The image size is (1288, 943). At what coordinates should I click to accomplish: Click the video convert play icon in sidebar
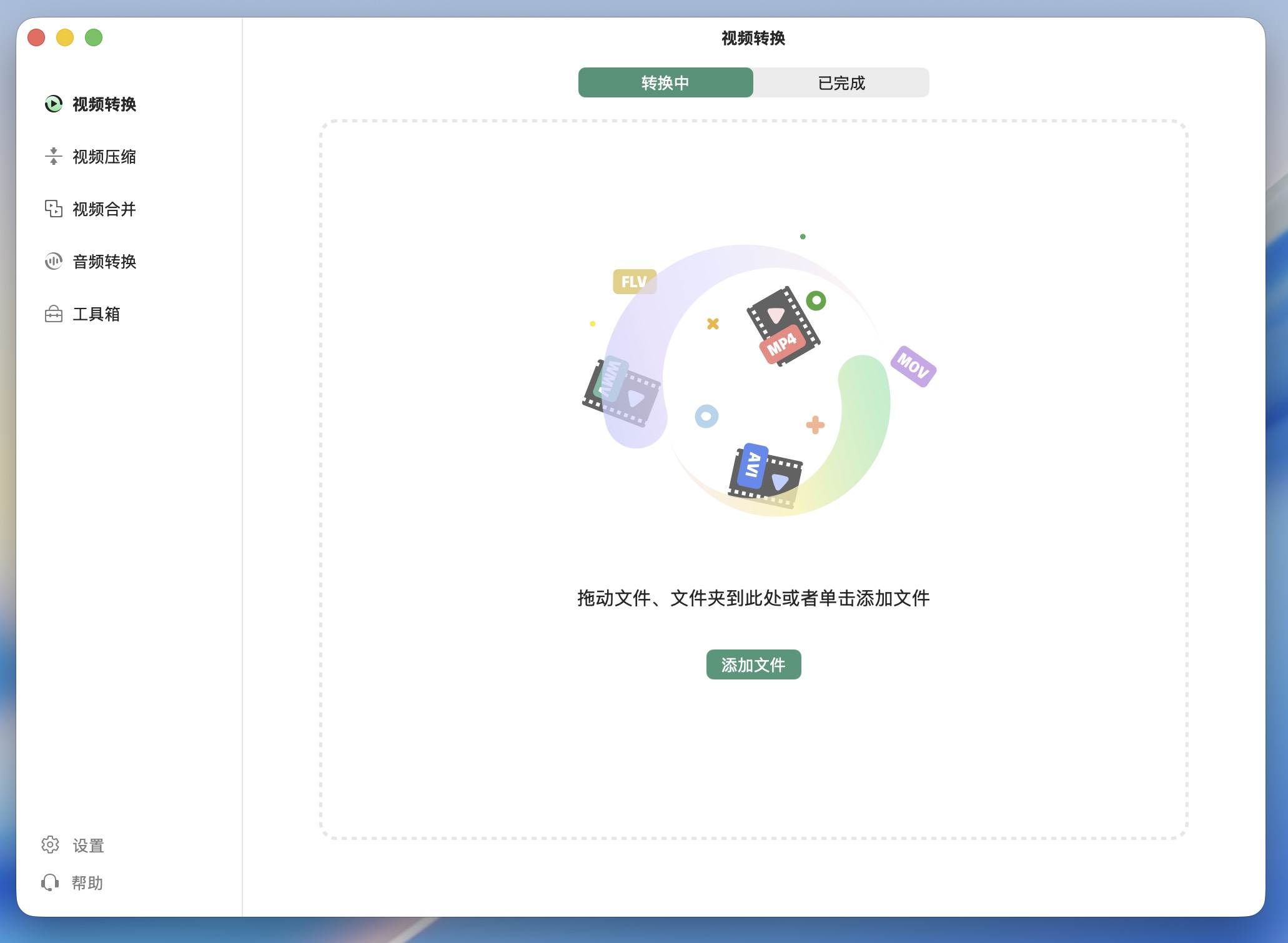(54, 104)
